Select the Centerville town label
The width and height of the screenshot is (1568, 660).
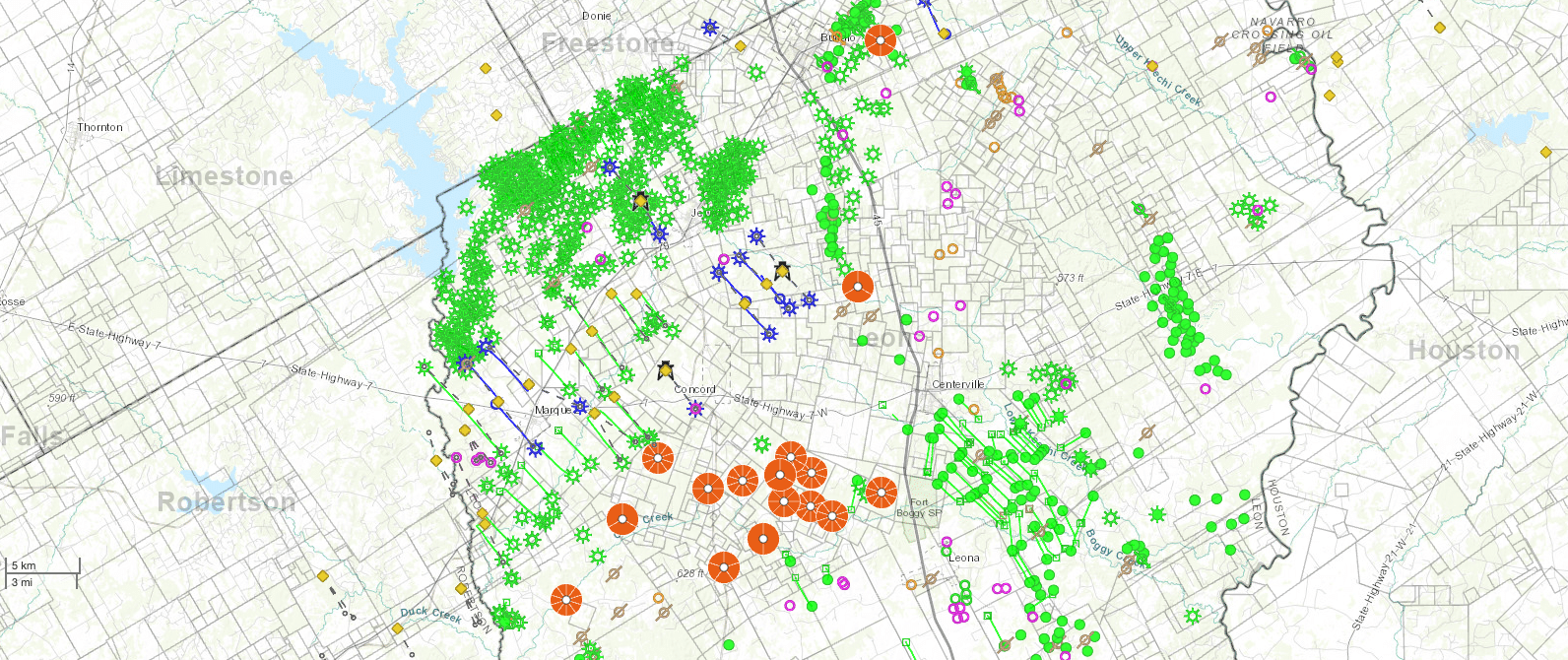tap(958, 384)
